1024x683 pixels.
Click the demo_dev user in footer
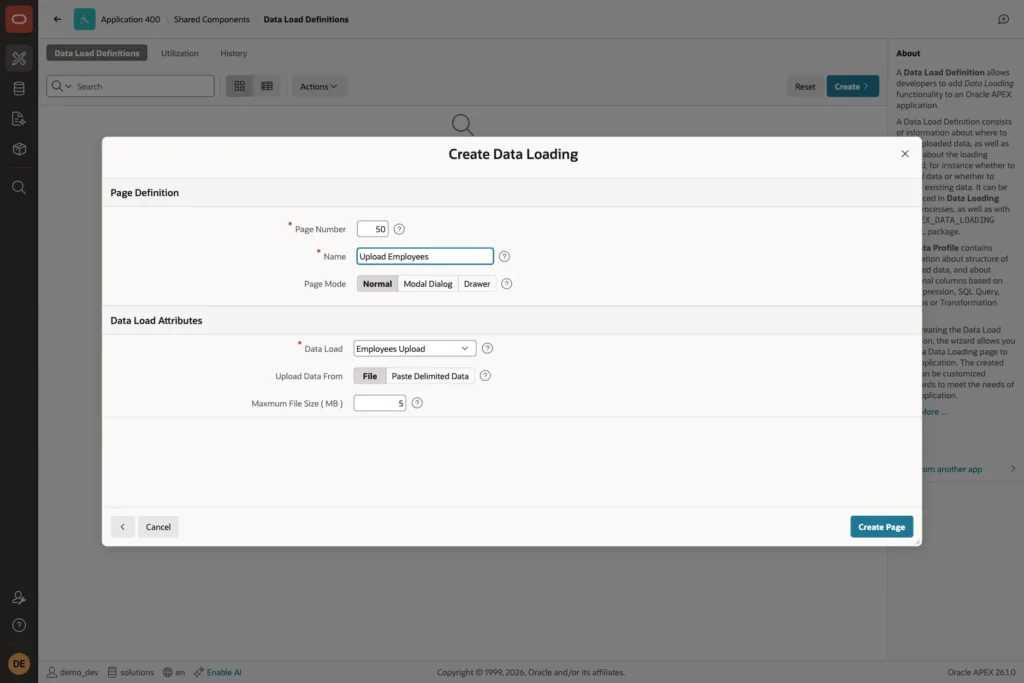tap(72, 672)
